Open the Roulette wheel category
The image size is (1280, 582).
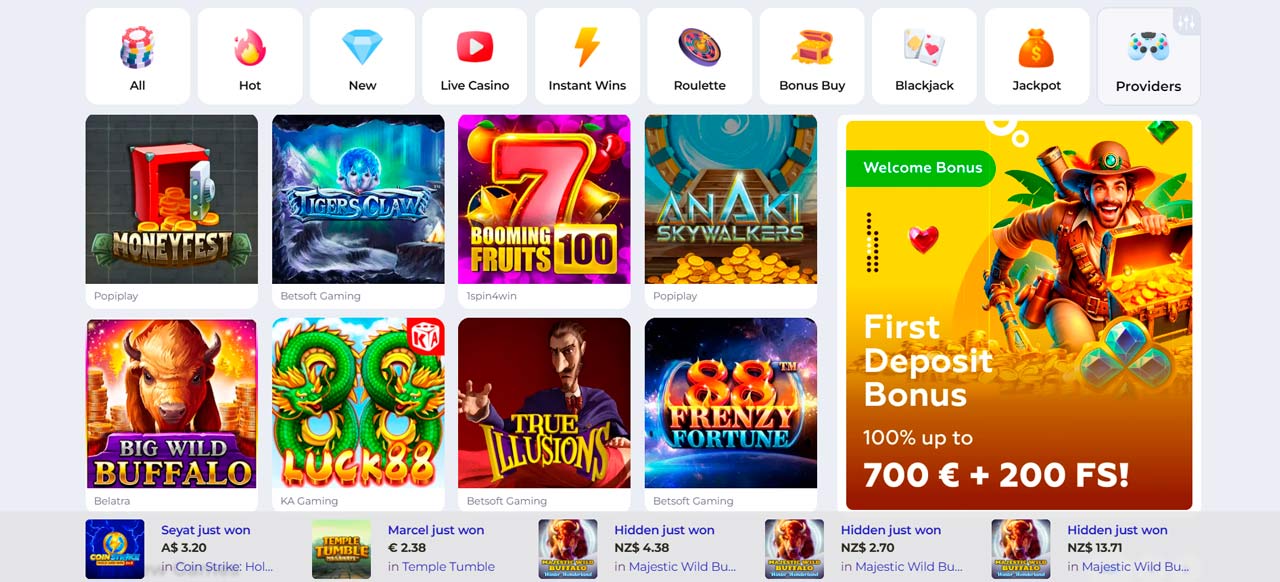point(700,48)
